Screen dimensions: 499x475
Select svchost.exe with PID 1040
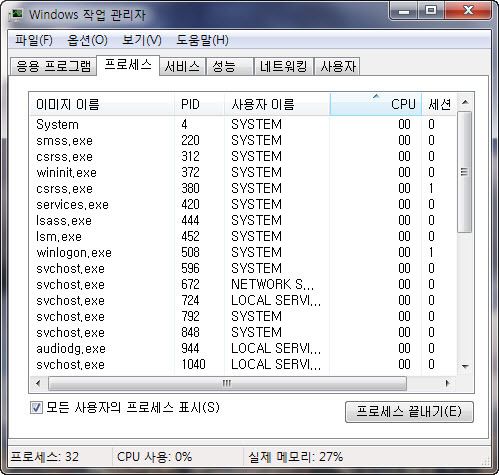243,364
